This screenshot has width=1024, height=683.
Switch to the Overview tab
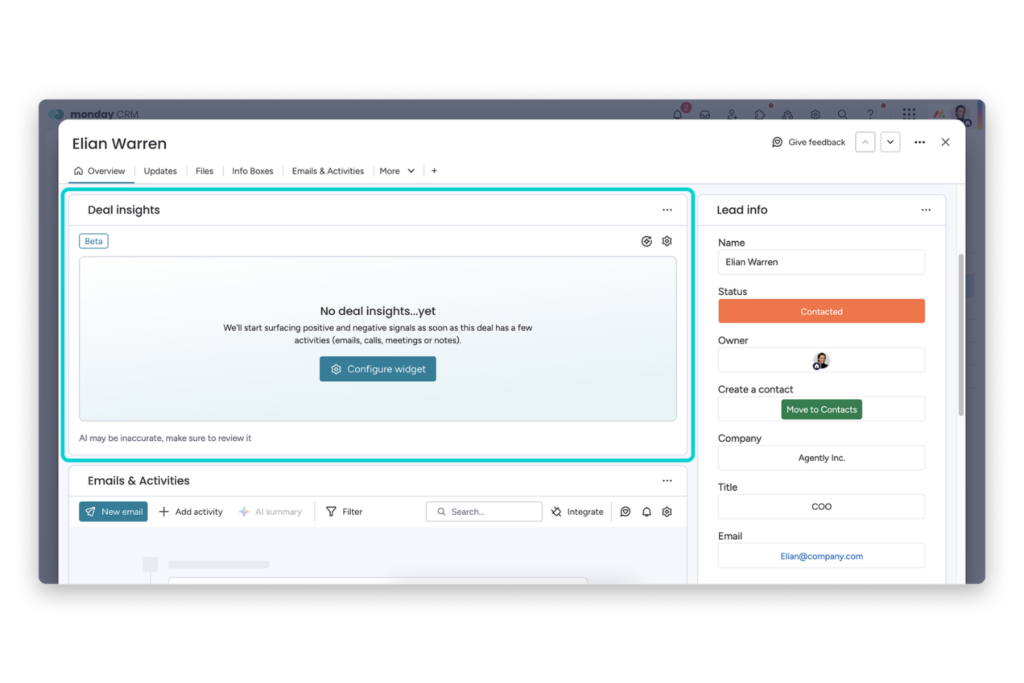click(x=100, y=171)
